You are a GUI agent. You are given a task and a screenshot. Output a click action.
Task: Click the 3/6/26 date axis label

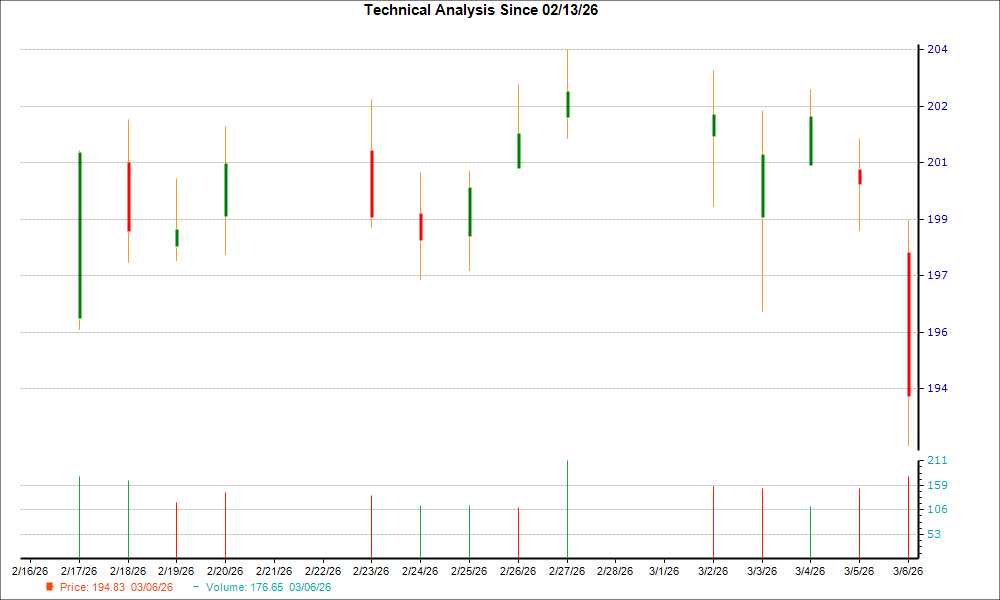908,571
